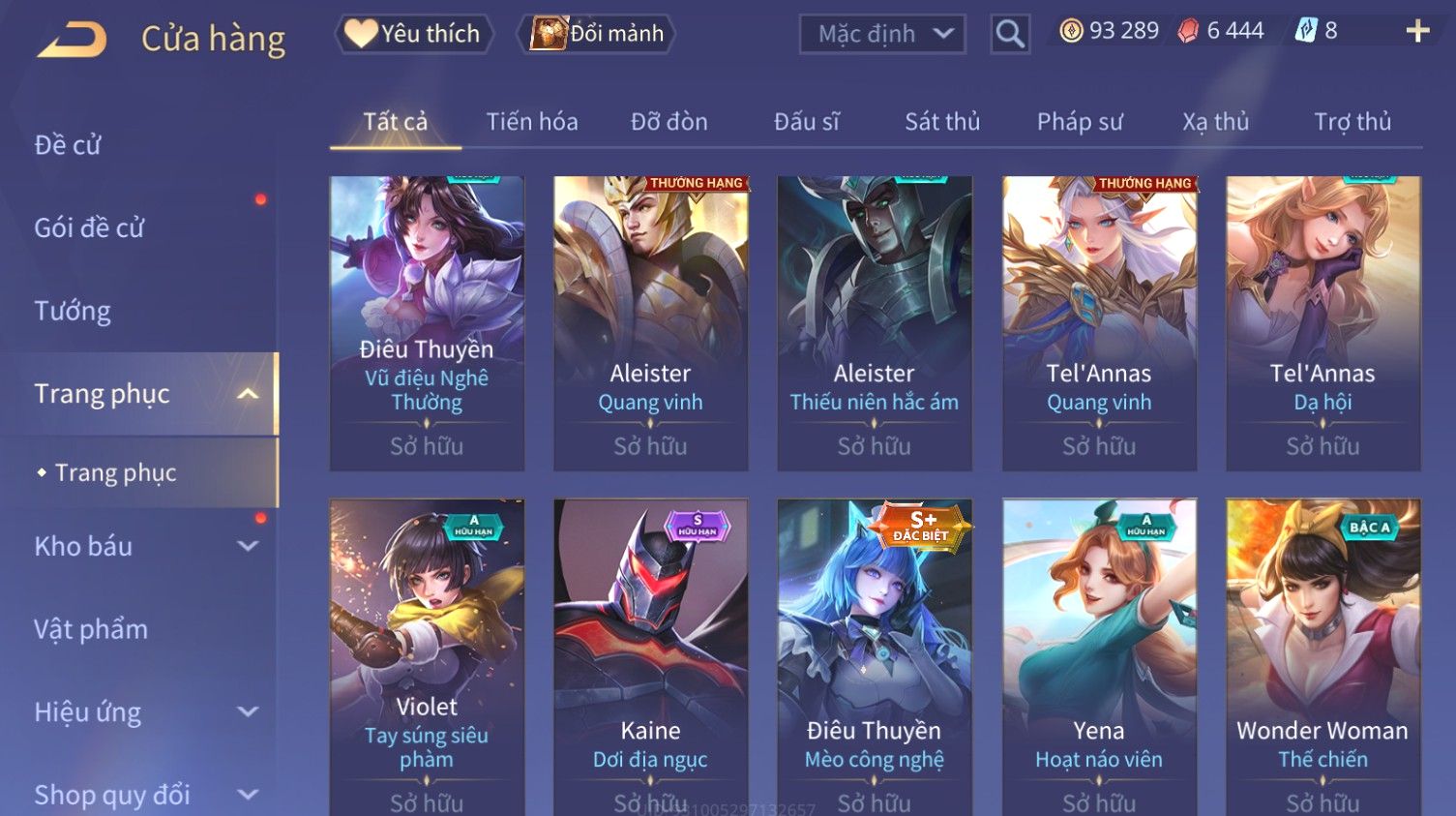Open Yêu thích favorites heart button
Image resolution: width=1456 pixels, height=816 pixels.
coord(414,34)
